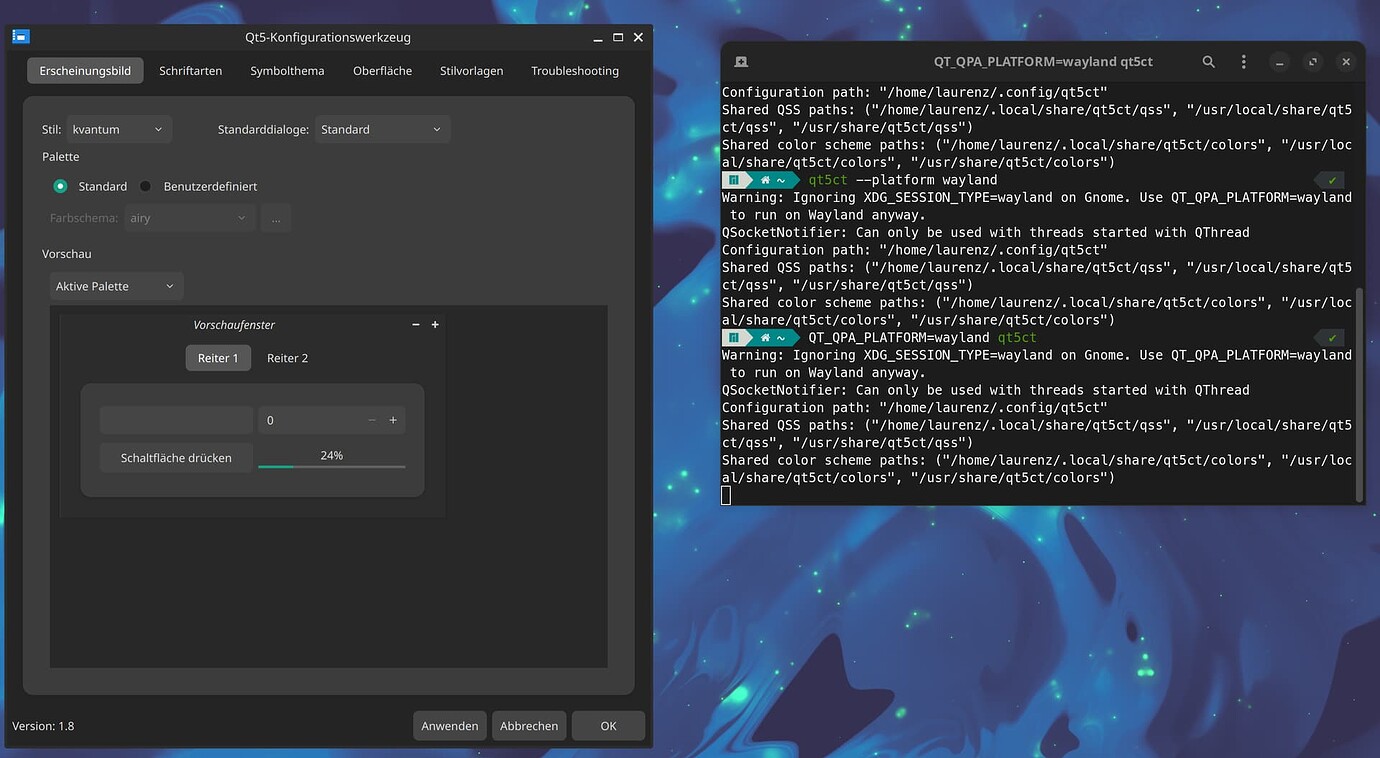This screenshot has height=758, width=1380.
Task: Select Reiter 2 in the preview window
Action: pos(287,357)
